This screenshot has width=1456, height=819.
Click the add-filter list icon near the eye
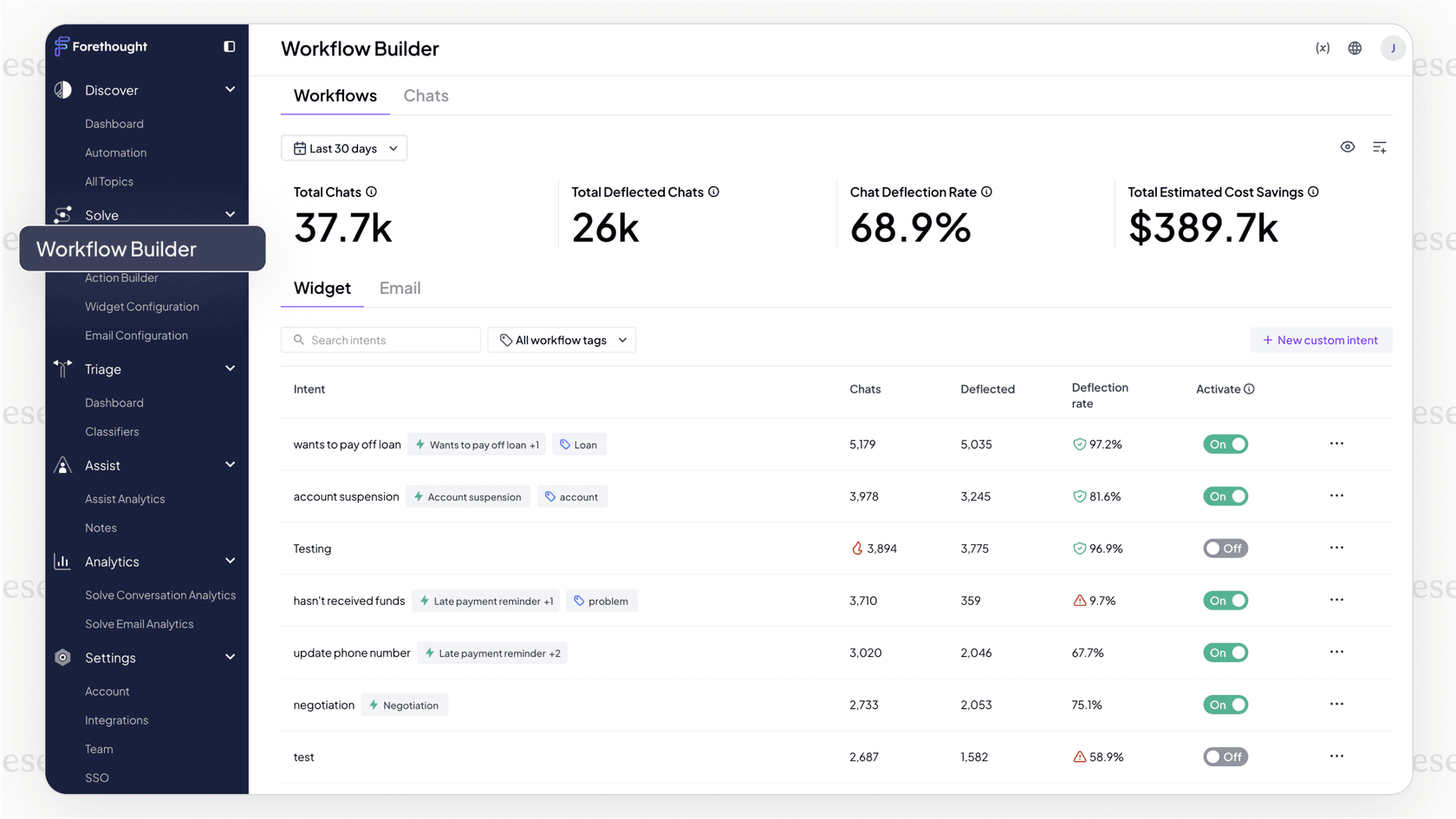pyautogui.click(x=1380, y=147)
